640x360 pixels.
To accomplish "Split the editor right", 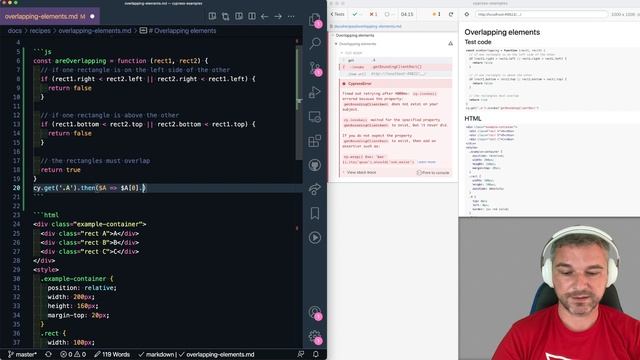I will [x=252, y=16].
